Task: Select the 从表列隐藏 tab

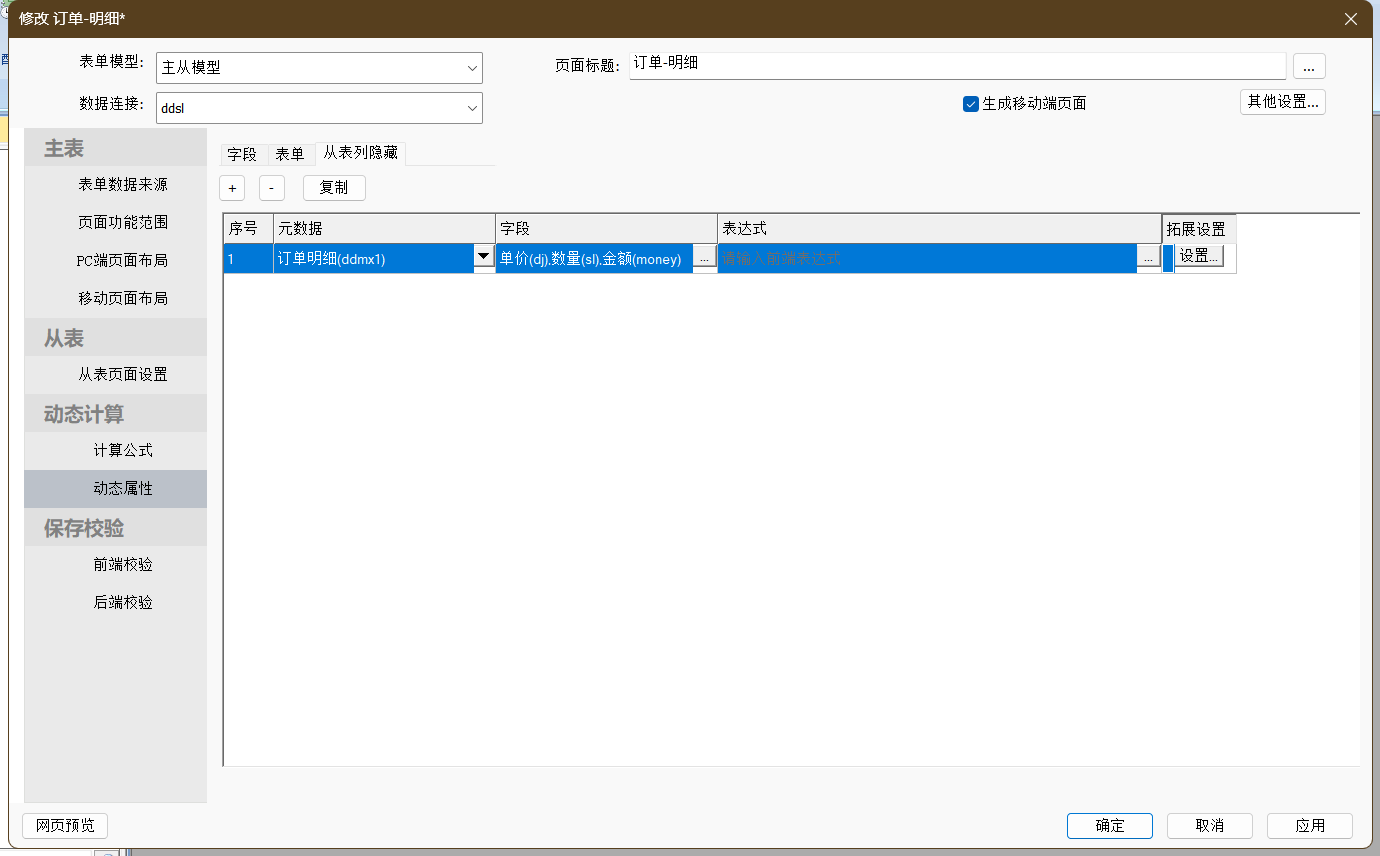Action: coord(360,153)
